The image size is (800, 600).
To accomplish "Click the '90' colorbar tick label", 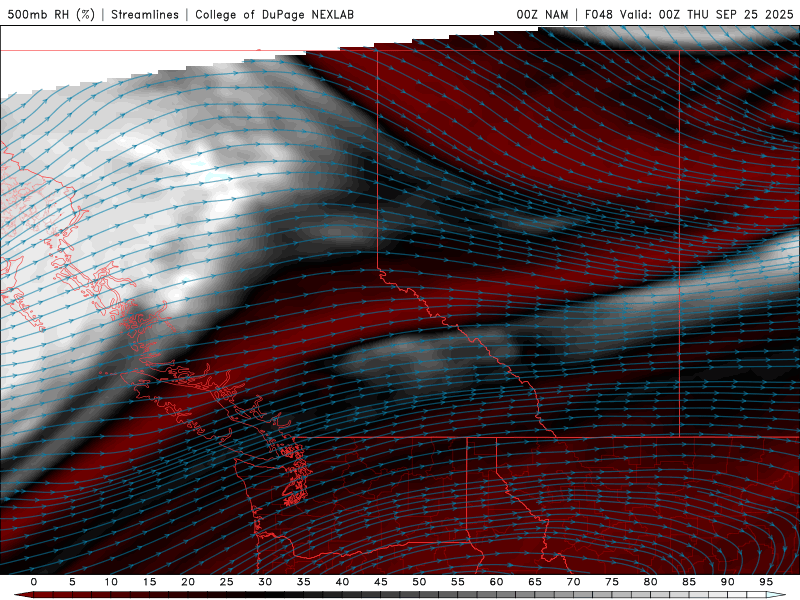I will click(727, 582).
